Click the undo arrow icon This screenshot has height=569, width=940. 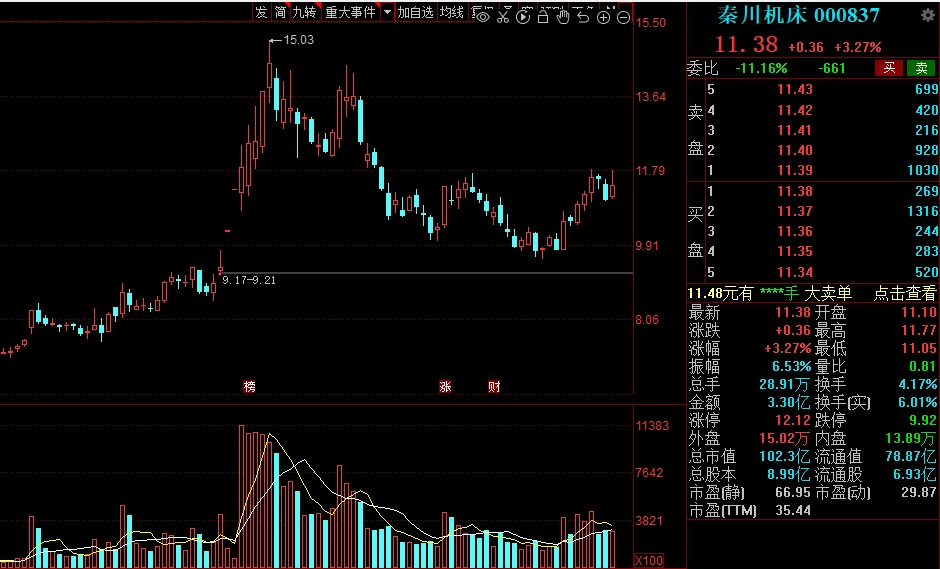tap(583, 15)
